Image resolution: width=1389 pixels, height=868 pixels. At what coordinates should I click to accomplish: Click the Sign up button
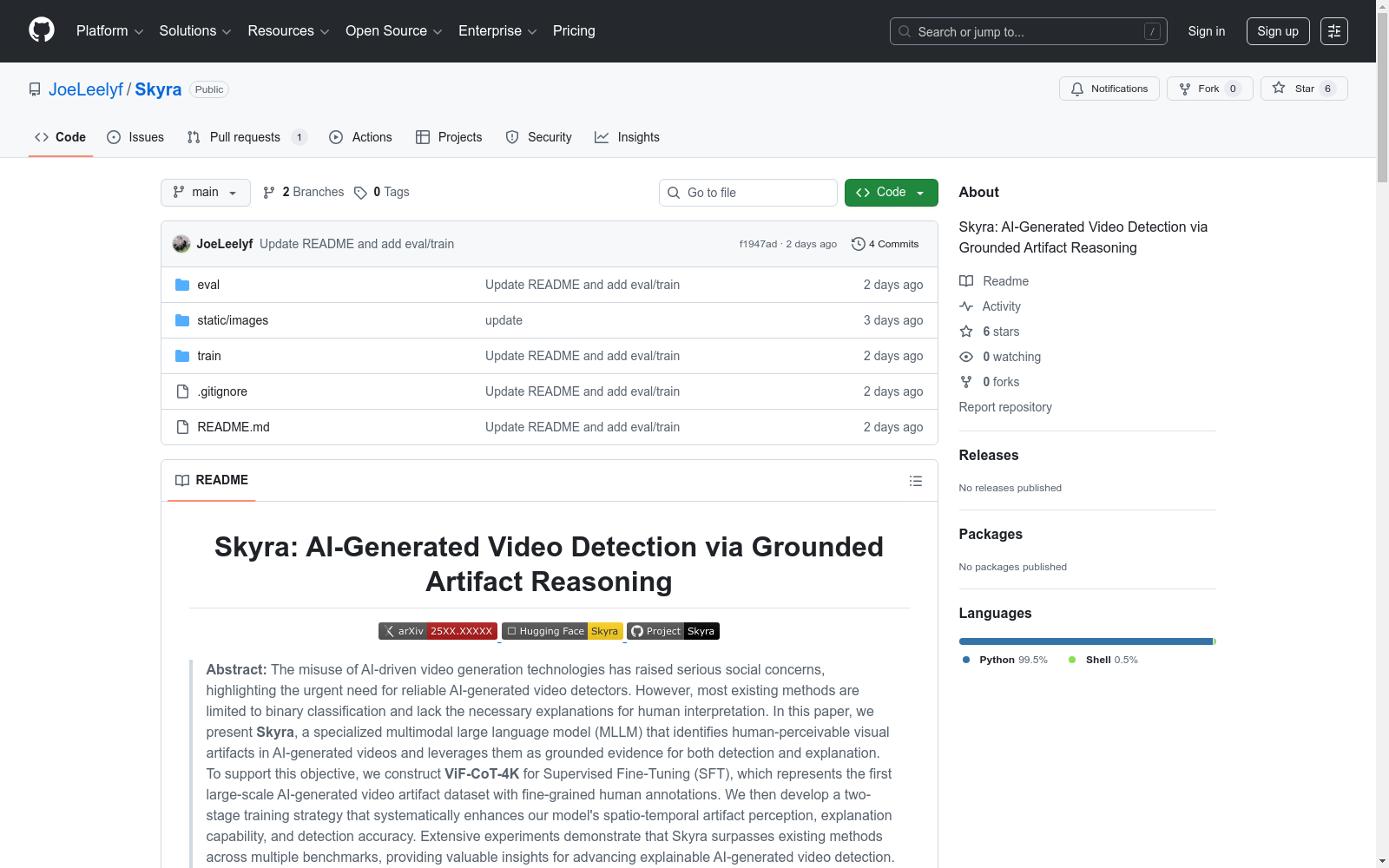[x=1278, y=31]
